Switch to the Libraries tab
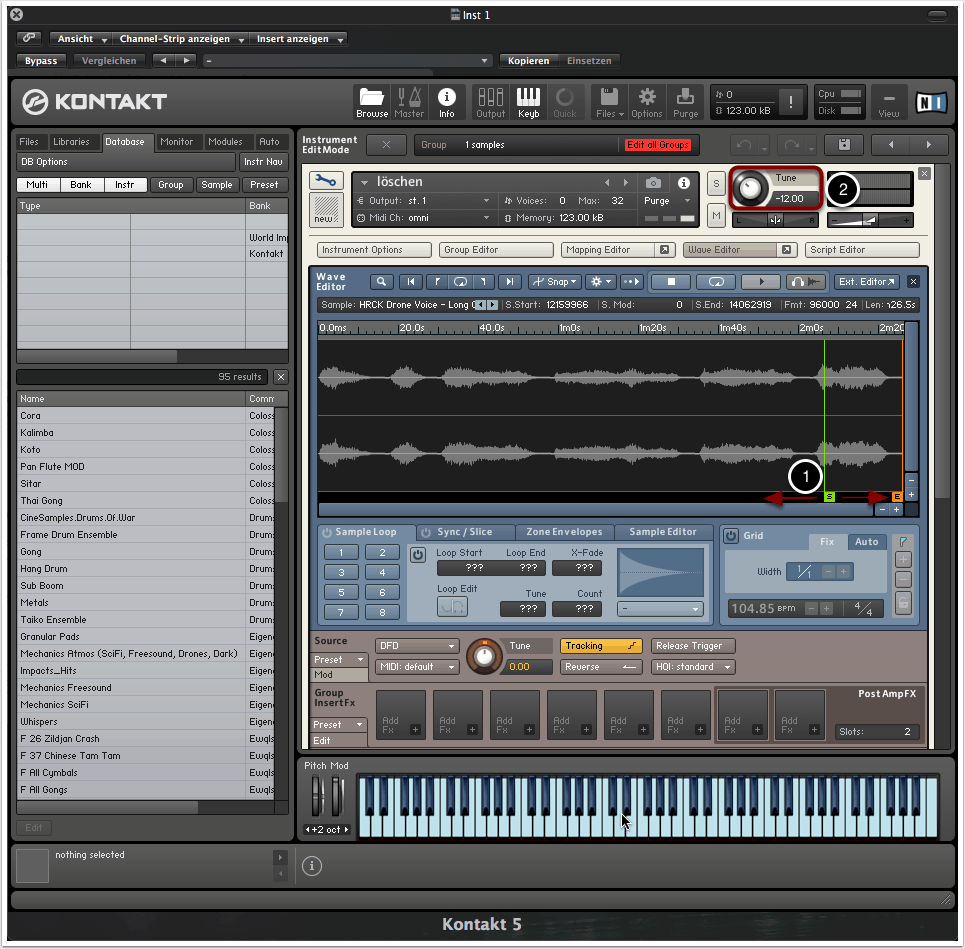Viewport: 965px width, 949px height. 71,142
